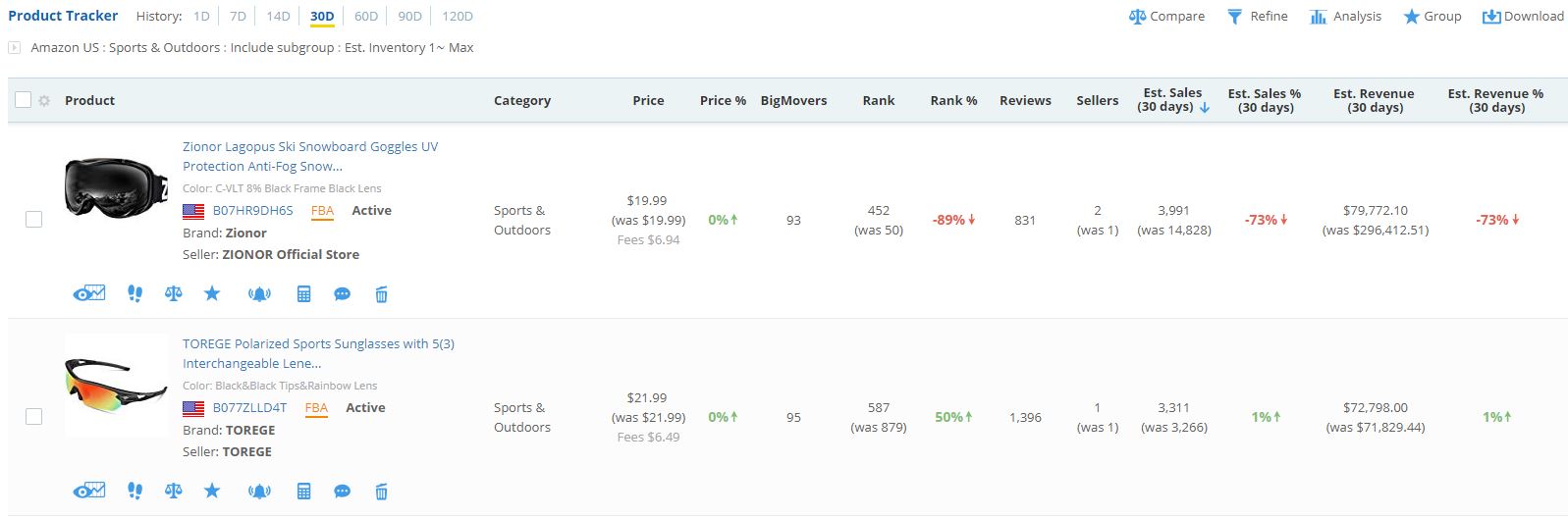Screen dimensions: 1568x519
Task: Click alert bell icon in TOREGE row
Action: (x=259, y=492)
